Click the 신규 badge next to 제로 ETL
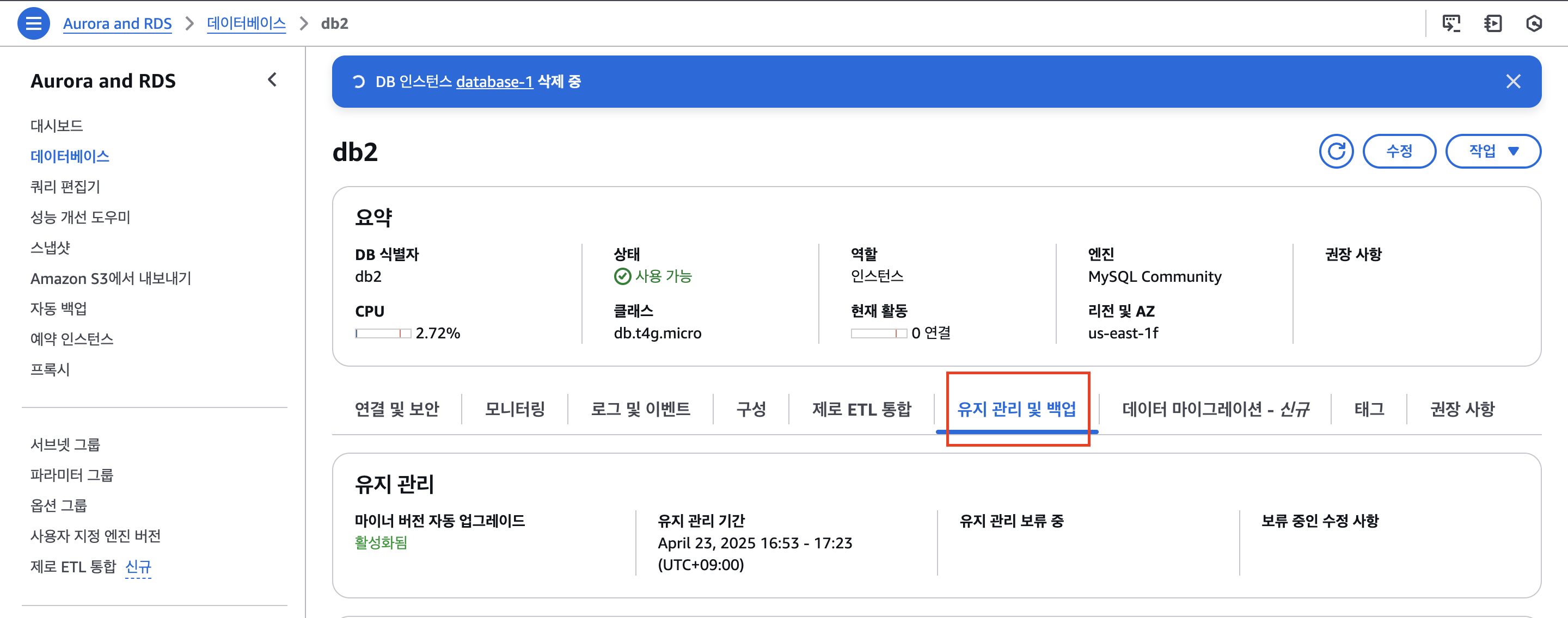The height and width of the screenshot is (618, 1568). pos(138,567)
